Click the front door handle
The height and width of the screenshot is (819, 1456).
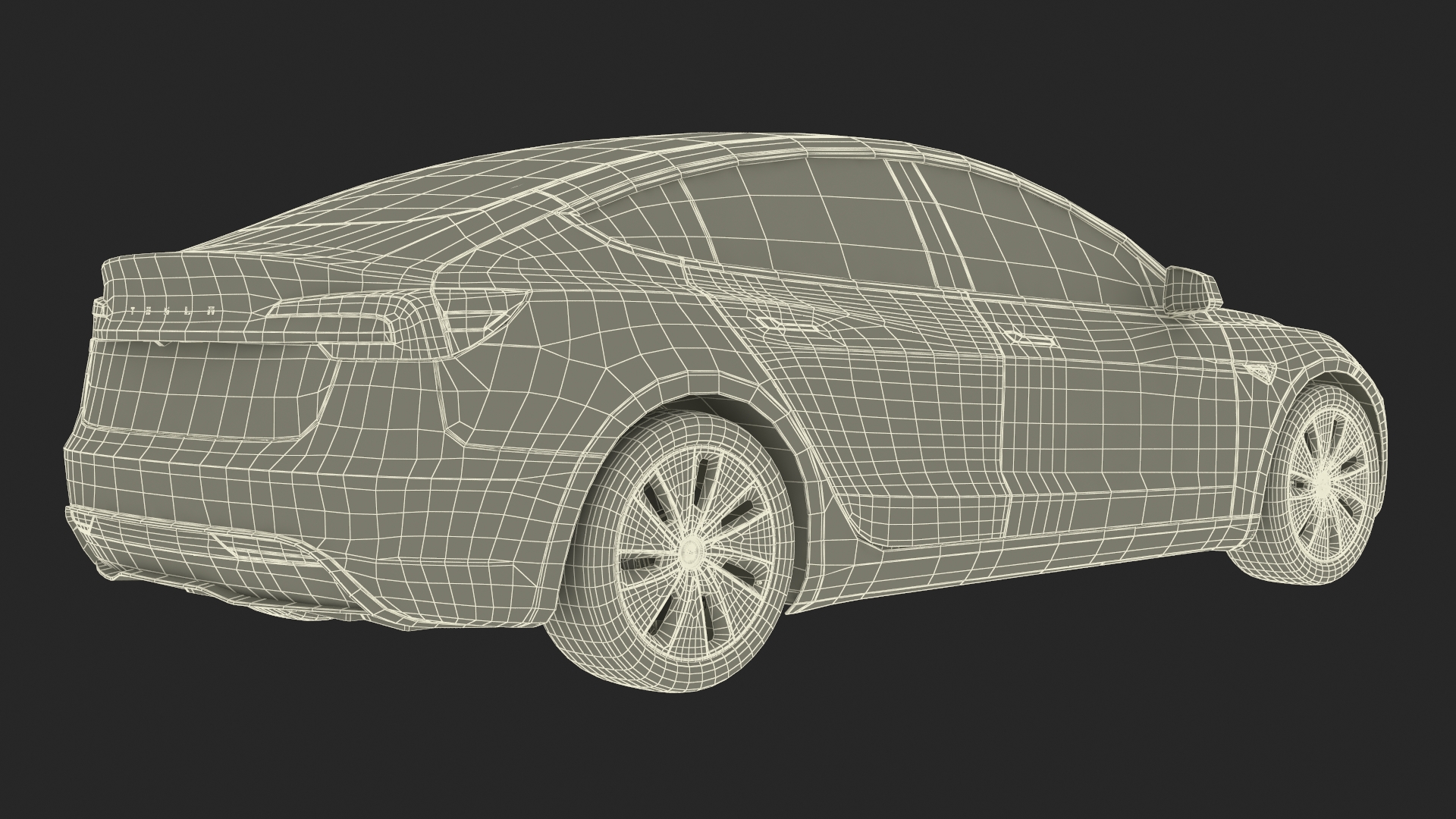(x=1028, y=337)
